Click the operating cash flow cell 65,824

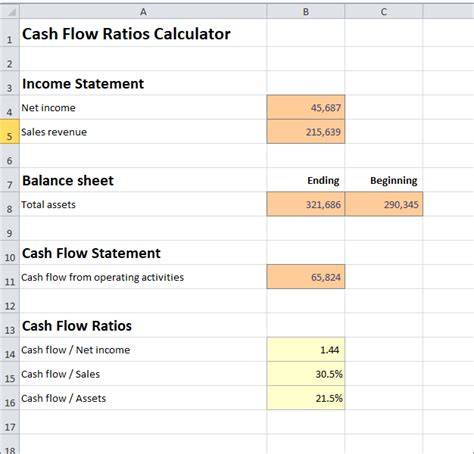(x=306, y=277)
